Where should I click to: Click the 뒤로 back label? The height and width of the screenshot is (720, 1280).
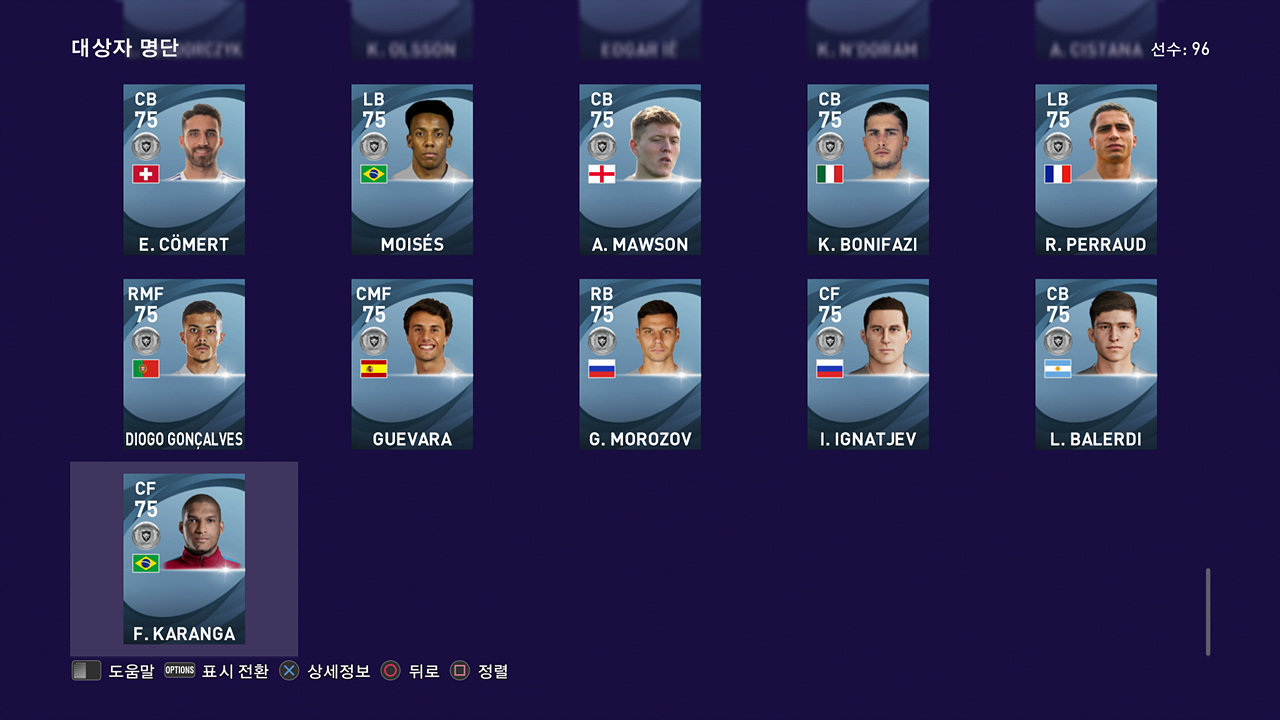point(424,671)
